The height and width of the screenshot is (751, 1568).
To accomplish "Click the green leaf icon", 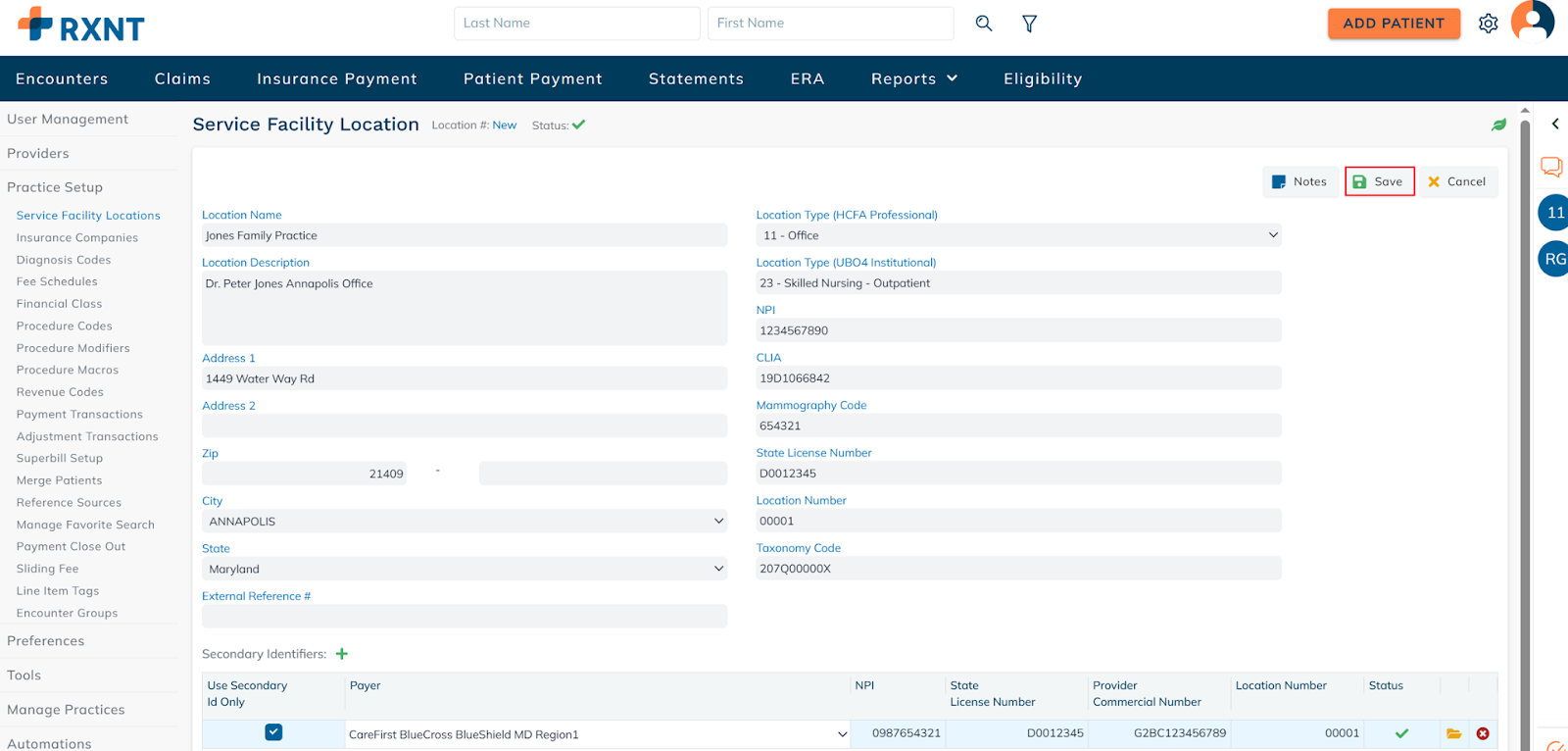I will pyautogui.click(x=1498, y=125).
